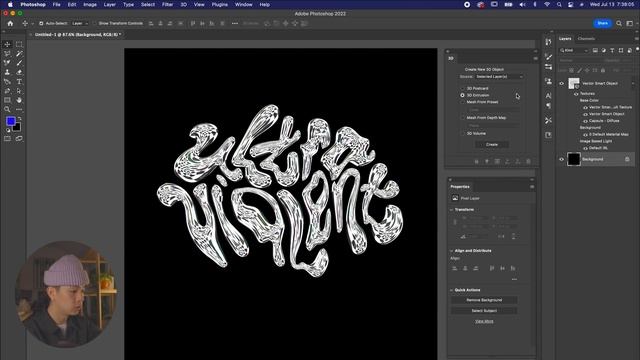Select the Type tool
The width and height of the screenshot is (640, 360).
(x=19, y=82)
